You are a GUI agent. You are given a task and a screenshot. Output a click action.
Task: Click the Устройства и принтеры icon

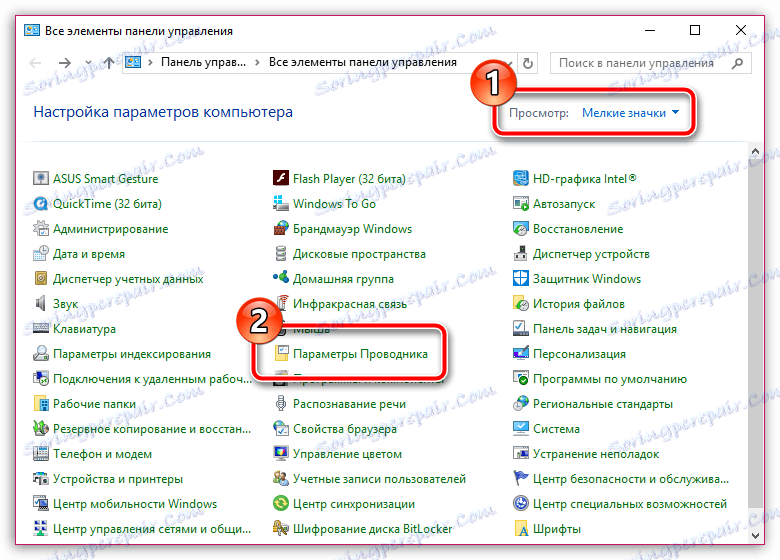click(40, 478)
